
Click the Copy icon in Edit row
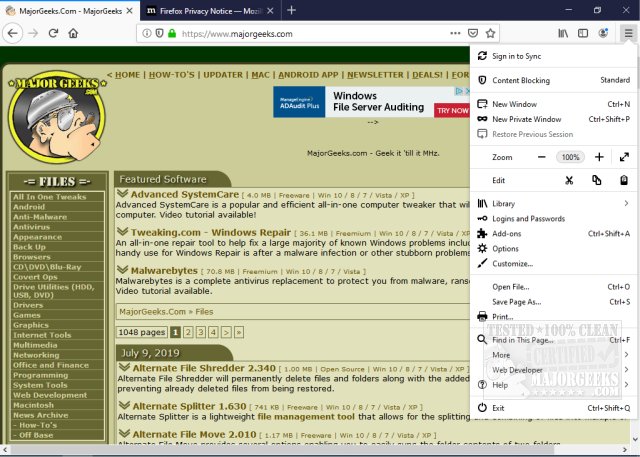point(596,180)
